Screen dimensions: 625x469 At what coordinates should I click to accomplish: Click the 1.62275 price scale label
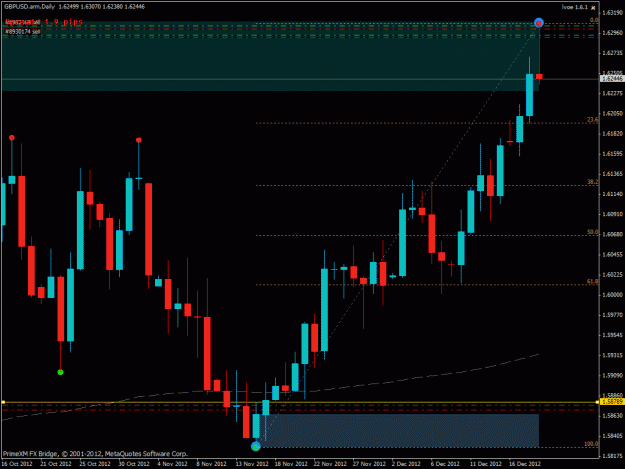click(613, 93)
